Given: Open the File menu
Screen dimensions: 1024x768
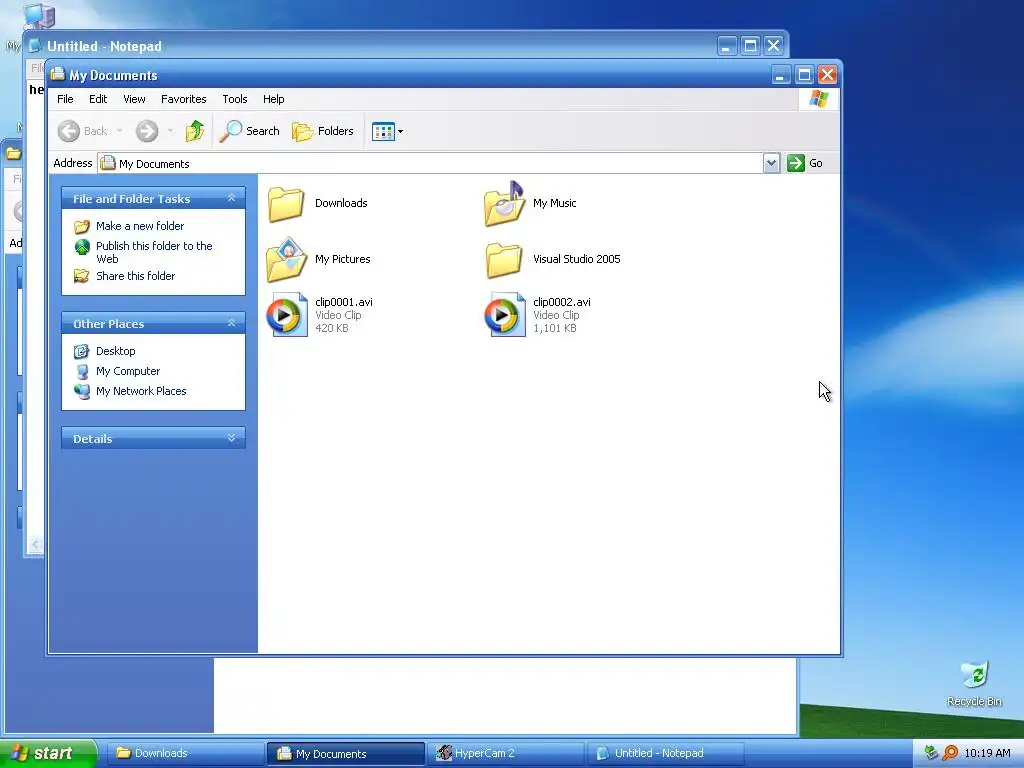Looking at the screenshot, I should 65,99.
